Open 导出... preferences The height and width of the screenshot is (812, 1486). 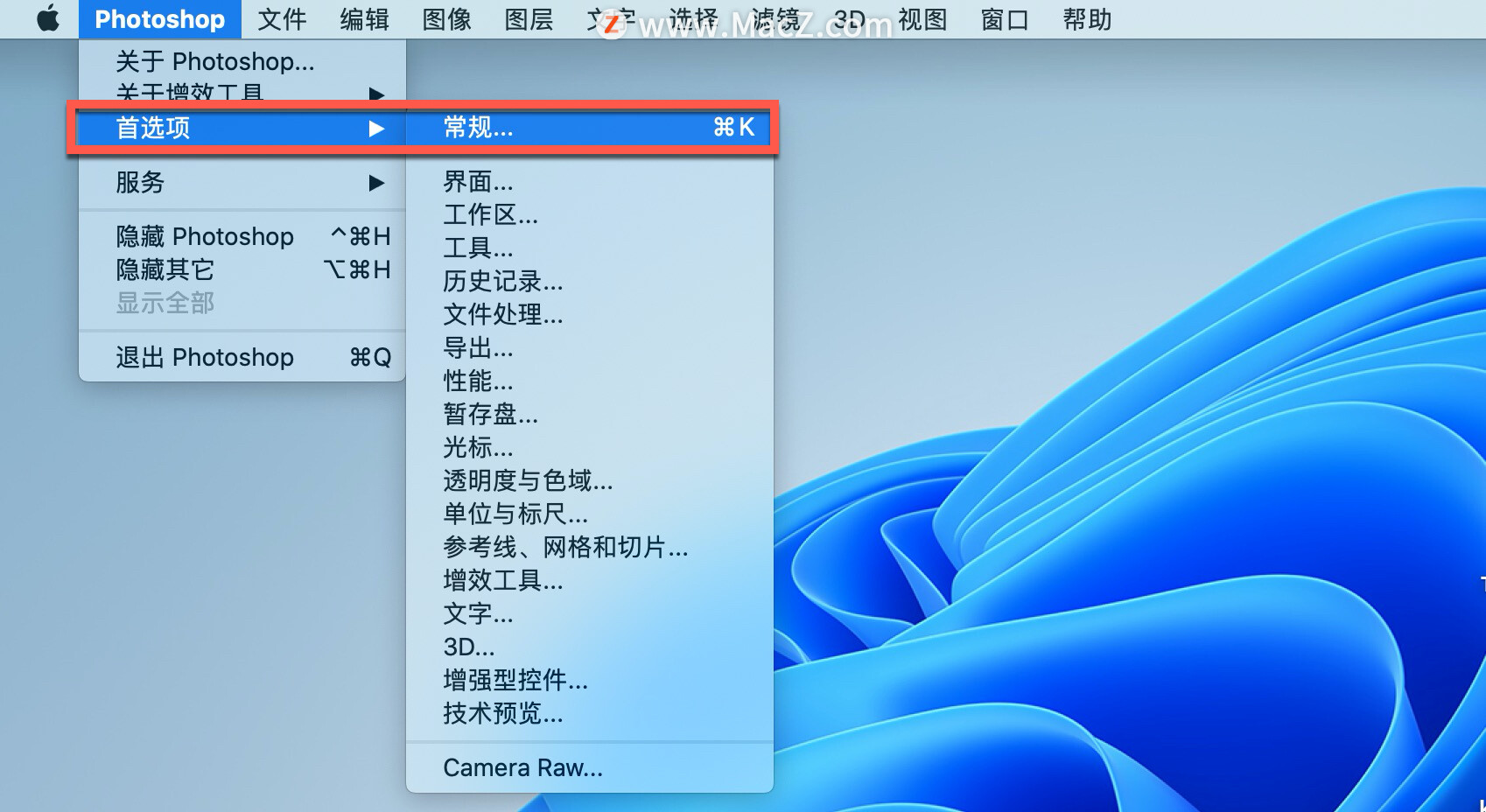point(590,348)
